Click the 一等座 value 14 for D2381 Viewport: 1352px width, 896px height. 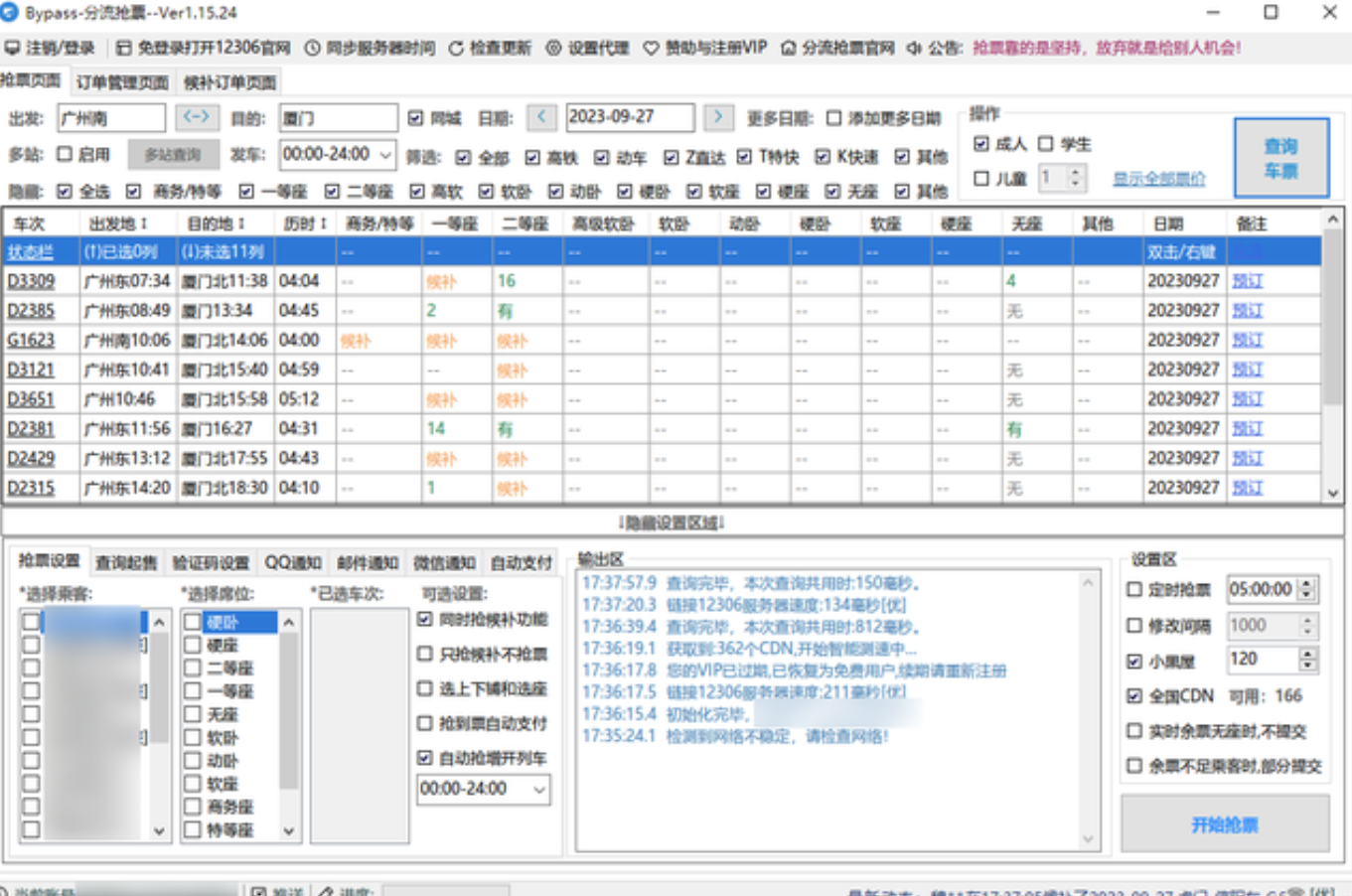point(436,429)
